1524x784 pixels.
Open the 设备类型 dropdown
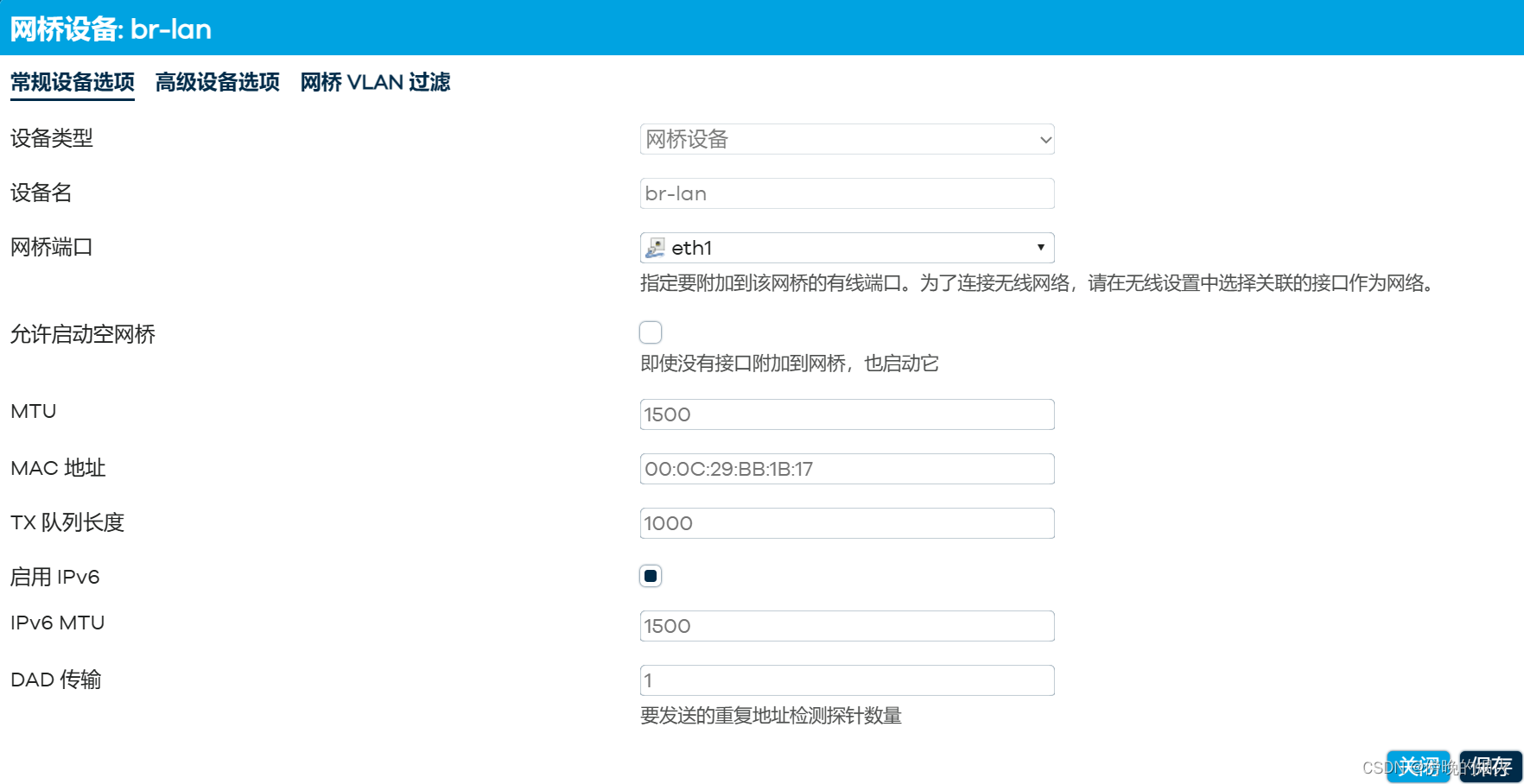tap(846, 139)
